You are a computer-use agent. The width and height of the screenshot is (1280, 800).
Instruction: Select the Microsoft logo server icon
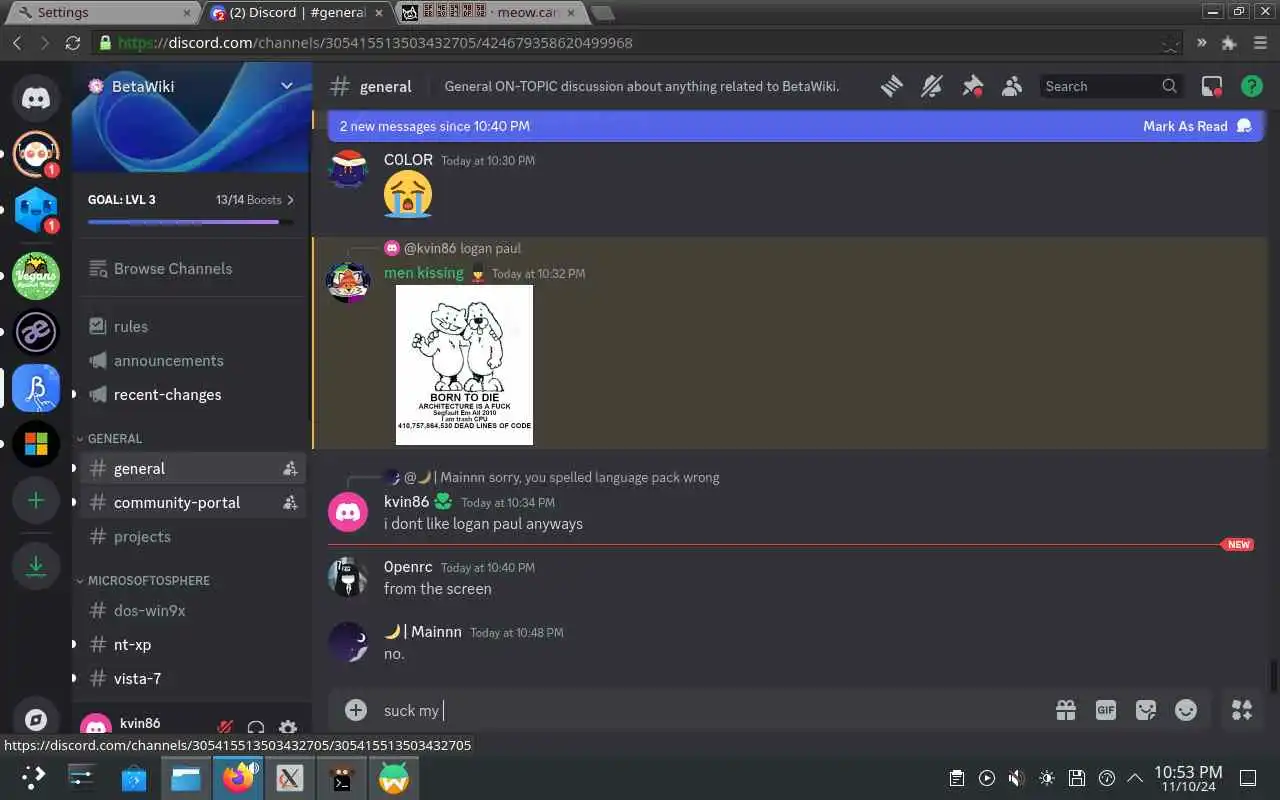36,444
